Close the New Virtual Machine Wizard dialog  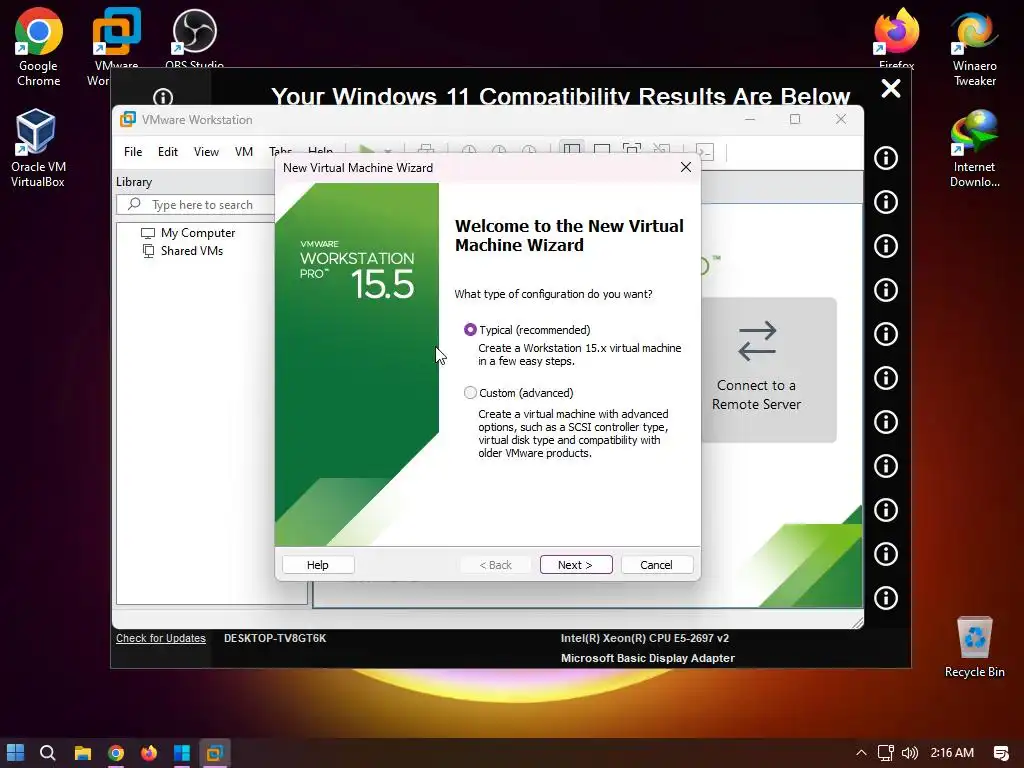pos(686,167)
